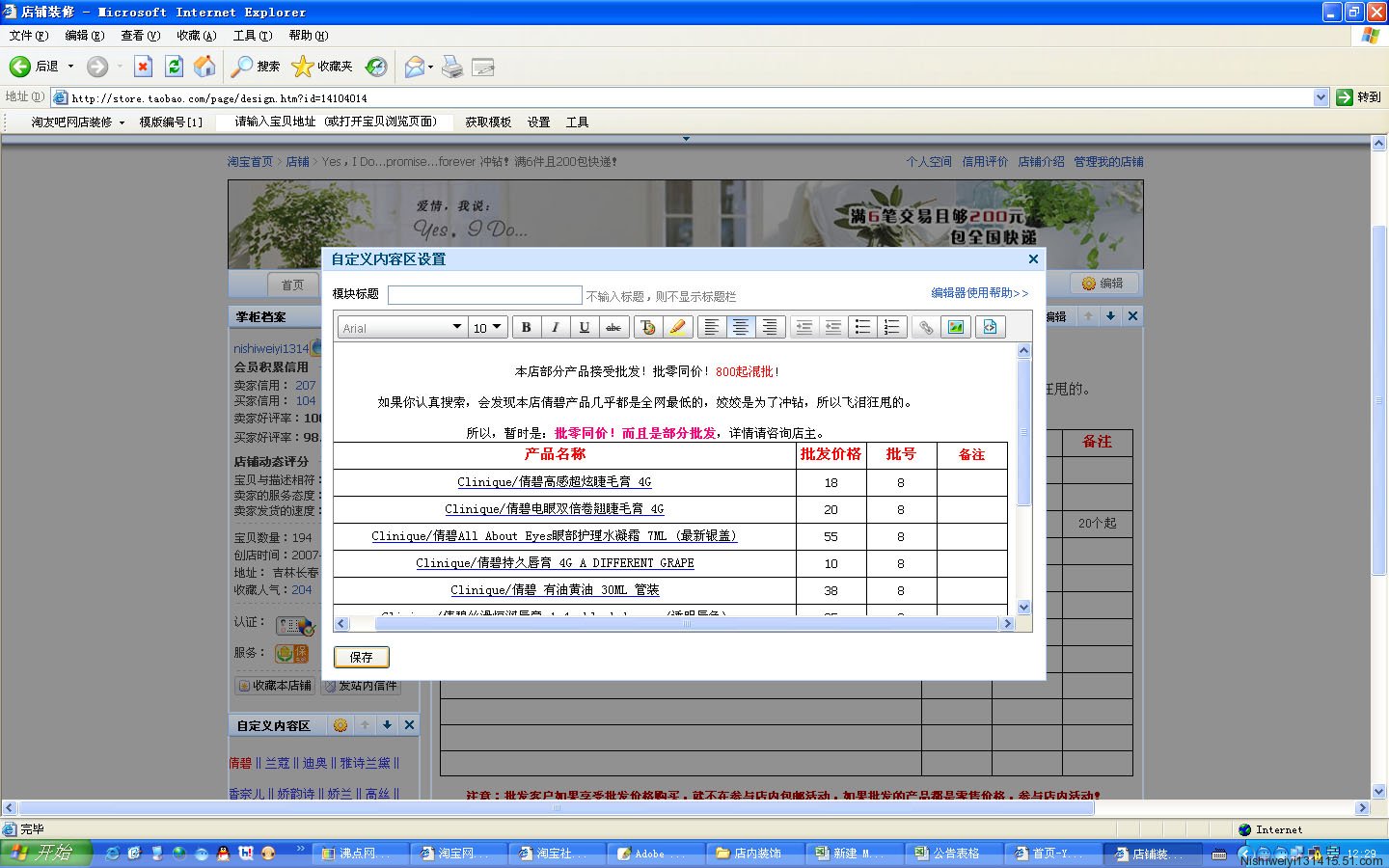Screen dimensions: 1389x868
Task: Open the 文件 File menu
Action: 29,36
